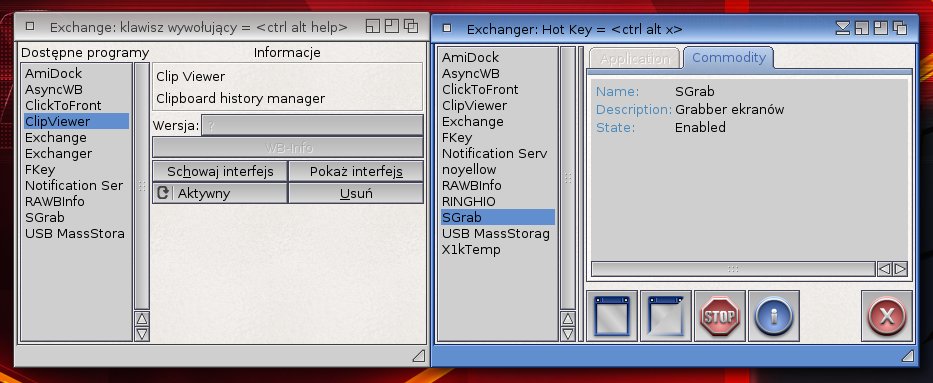933x383 pixels.
Task: Select ClickToFront in Exchanger list
Action: click(498, 89)
